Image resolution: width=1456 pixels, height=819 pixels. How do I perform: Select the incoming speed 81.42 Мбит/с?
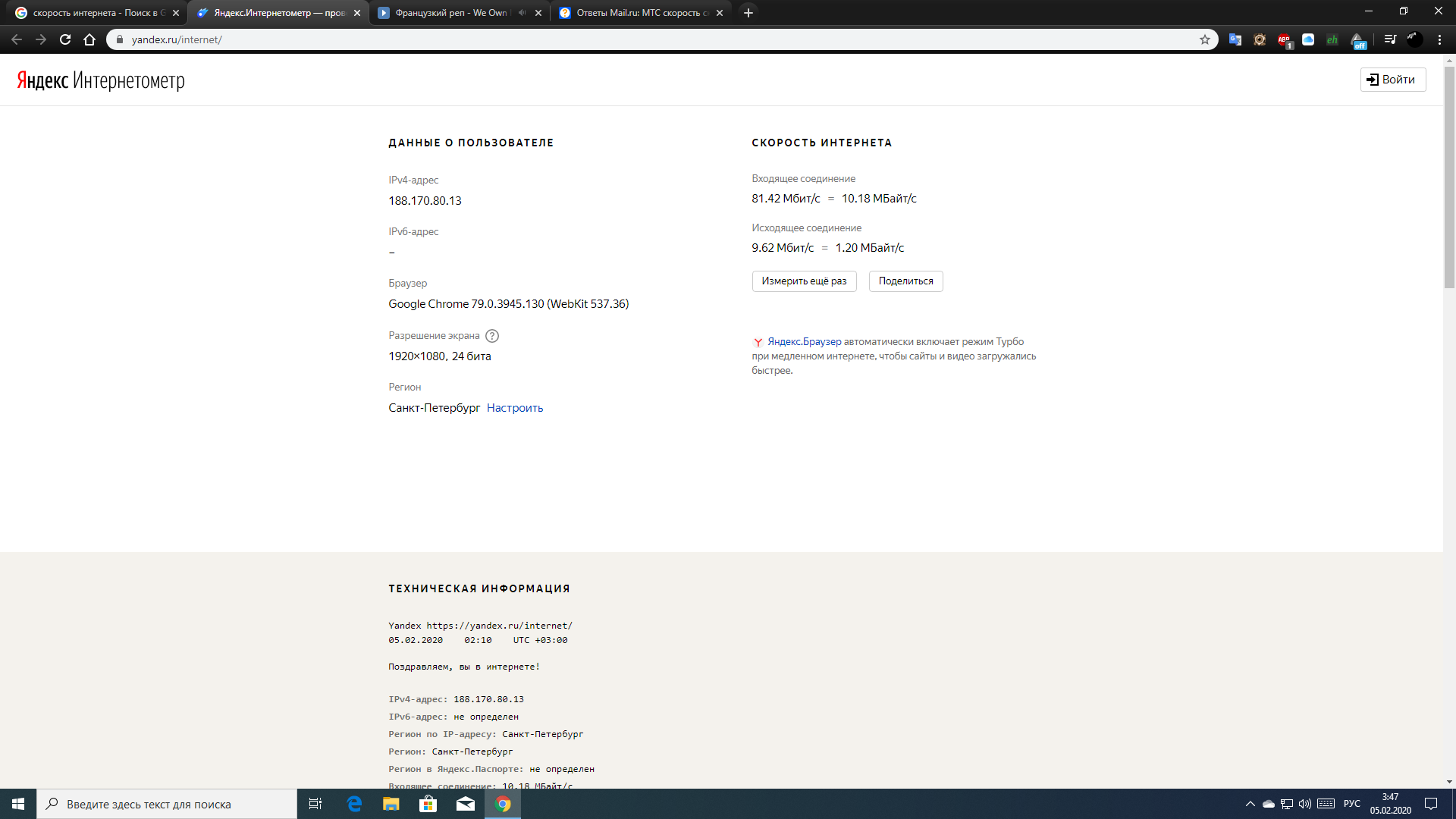(786, 199)
